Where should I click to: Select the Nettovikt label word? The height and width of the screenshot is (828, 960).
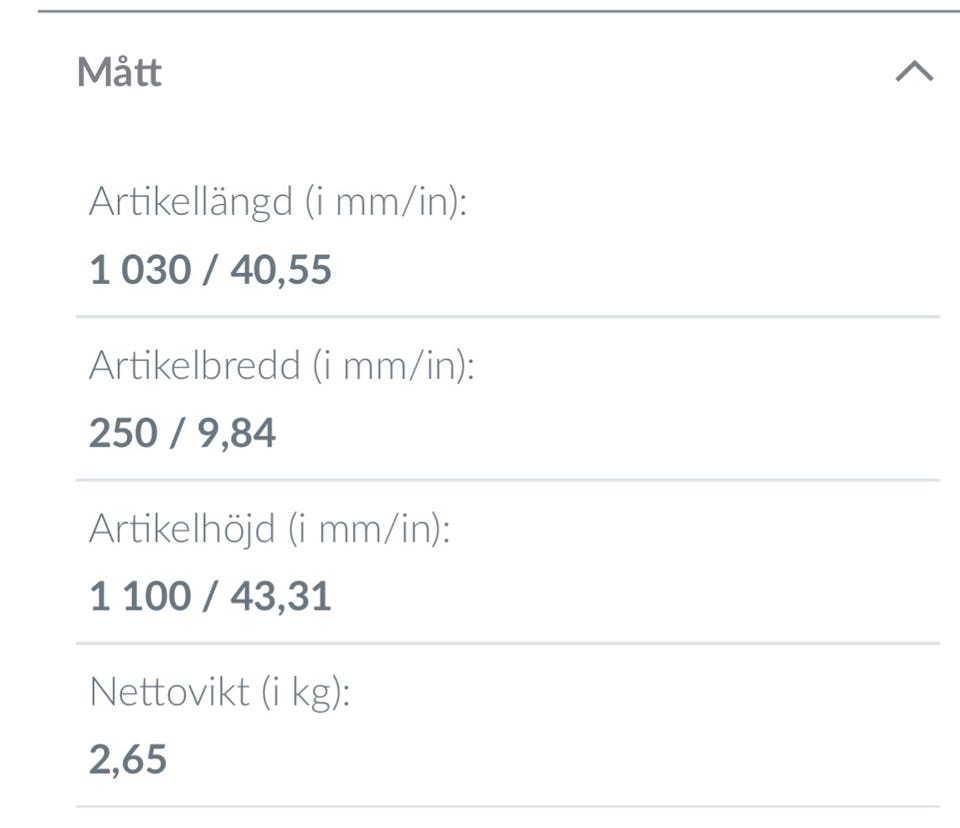tap(169, 691)
